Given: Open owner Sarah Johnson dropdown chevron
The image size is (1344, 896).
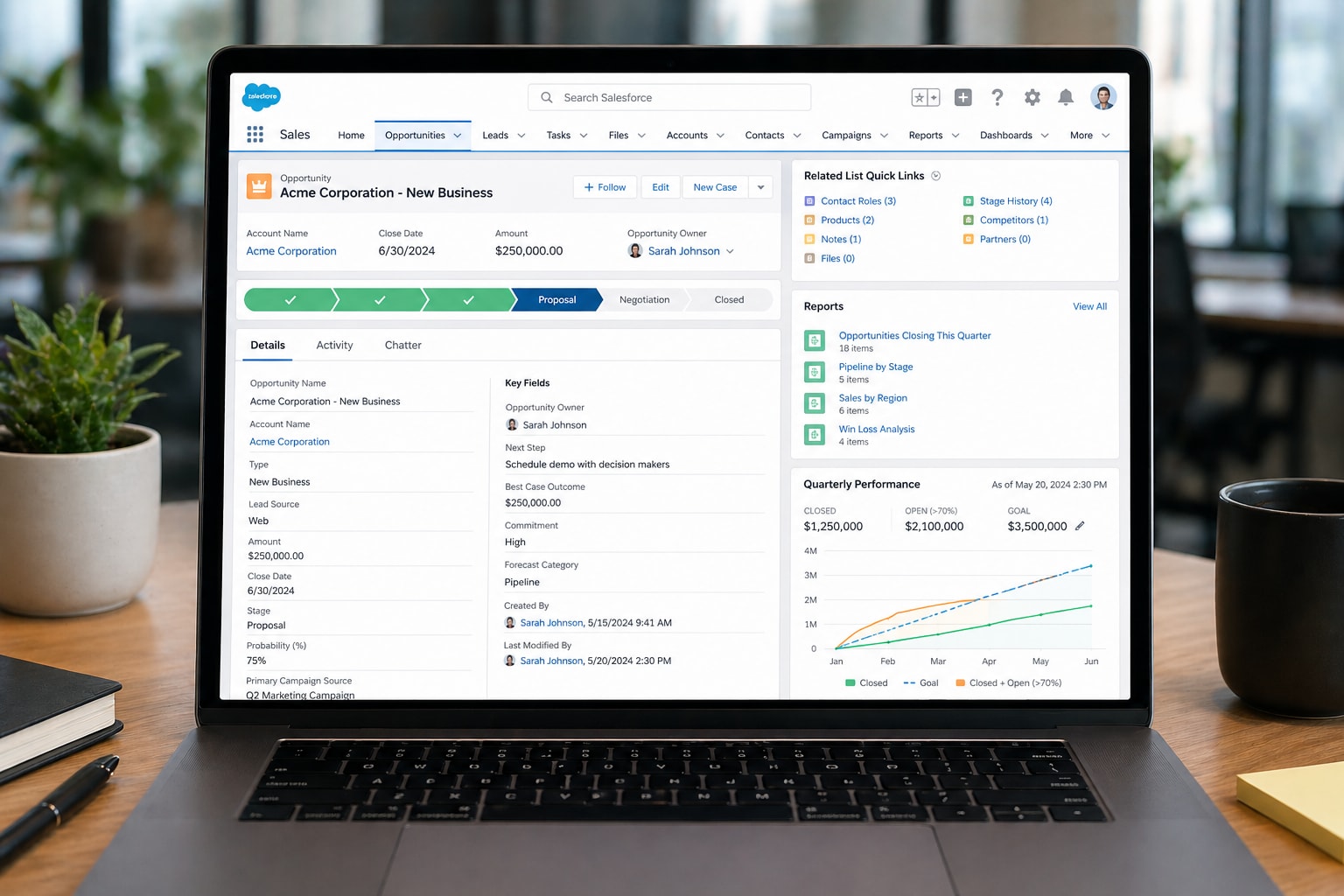Looking at the screenshot, I should click(730, 251).
